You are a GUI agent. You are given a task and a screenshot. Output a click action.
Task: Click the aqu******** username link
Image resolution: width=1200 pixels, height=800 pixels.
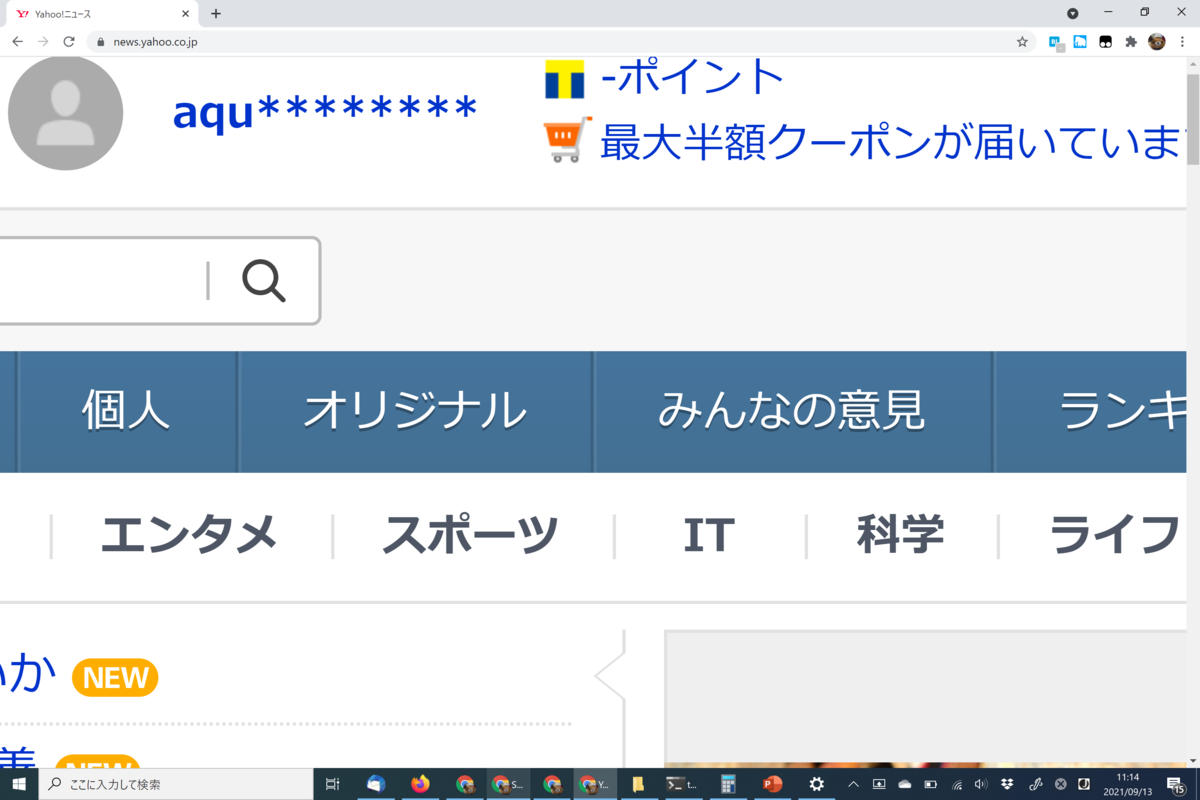(x=325, y=112)
